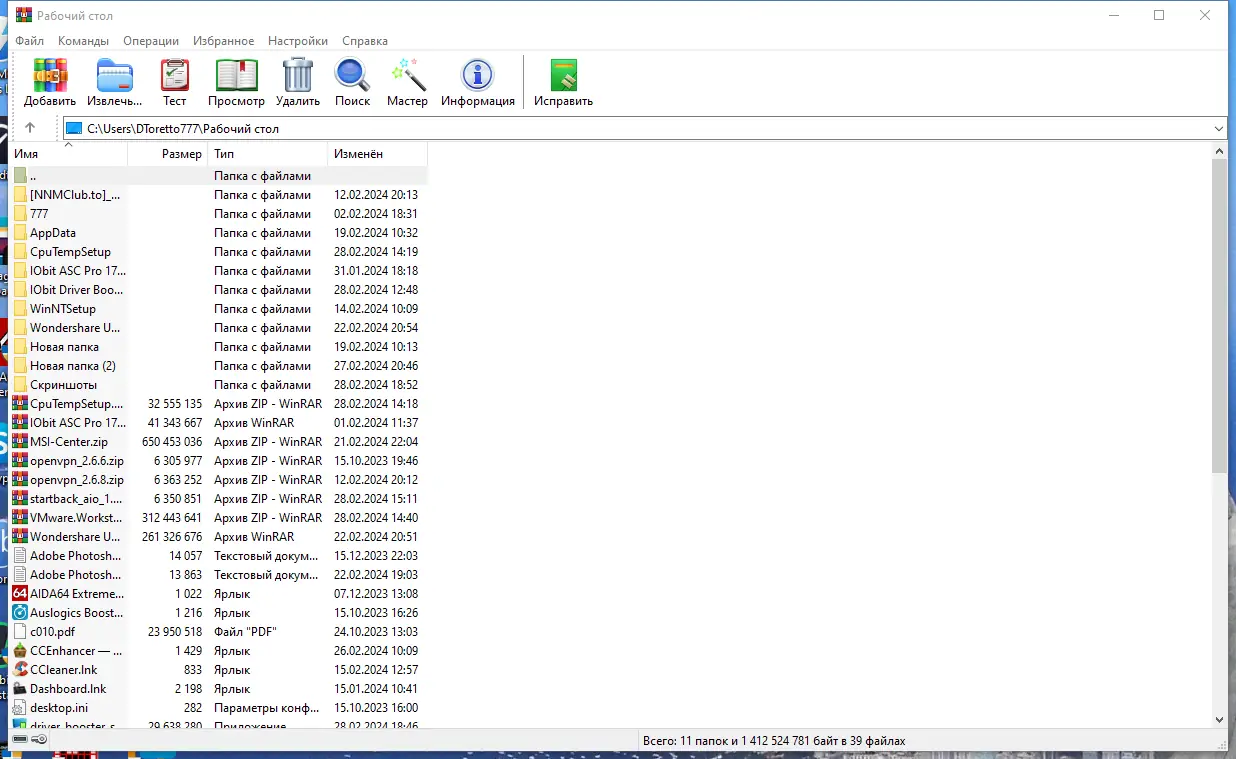Screen dimensions: 1236x759
Task: Expand the address path dropdown arrow
Action: tap(1218, 128)
